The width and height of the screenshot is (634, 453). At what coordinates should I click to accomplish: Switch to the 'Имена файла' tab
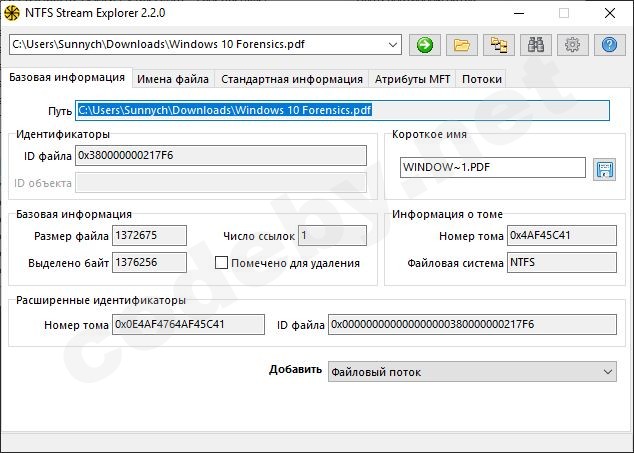click(173, 79)
